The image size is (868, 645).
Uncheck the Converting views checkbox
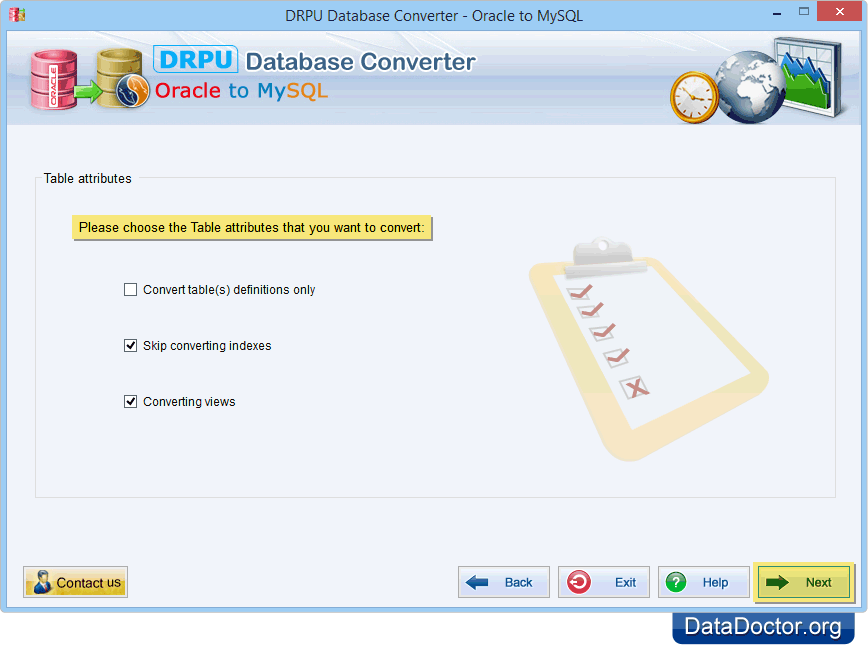point(130,401)
